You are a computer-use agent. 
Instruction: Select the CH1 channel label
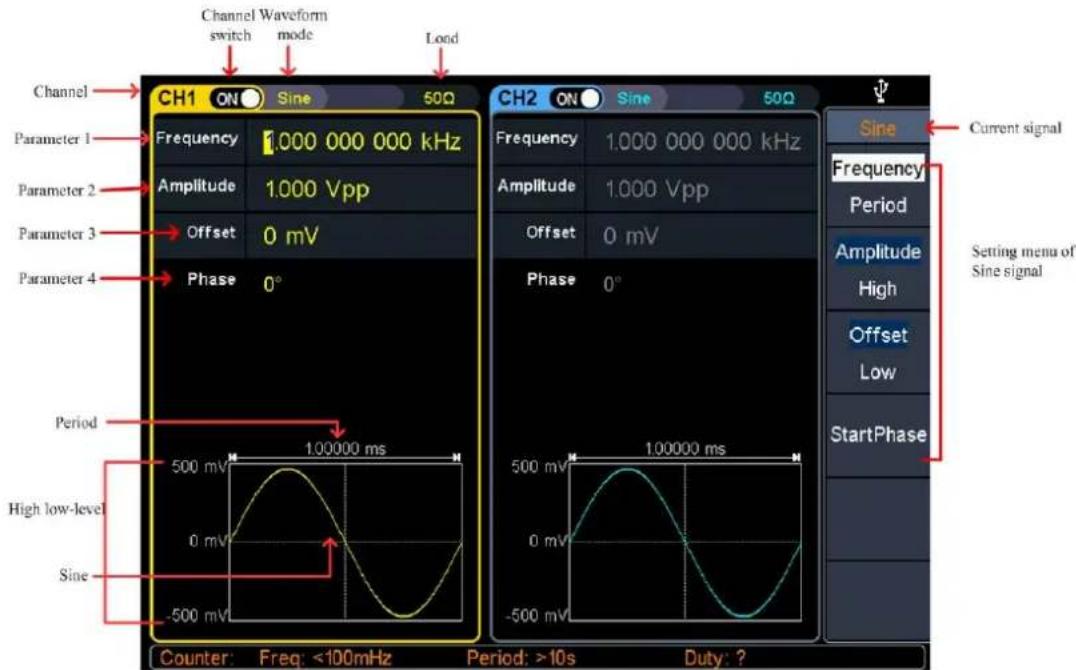coord(177,99)
